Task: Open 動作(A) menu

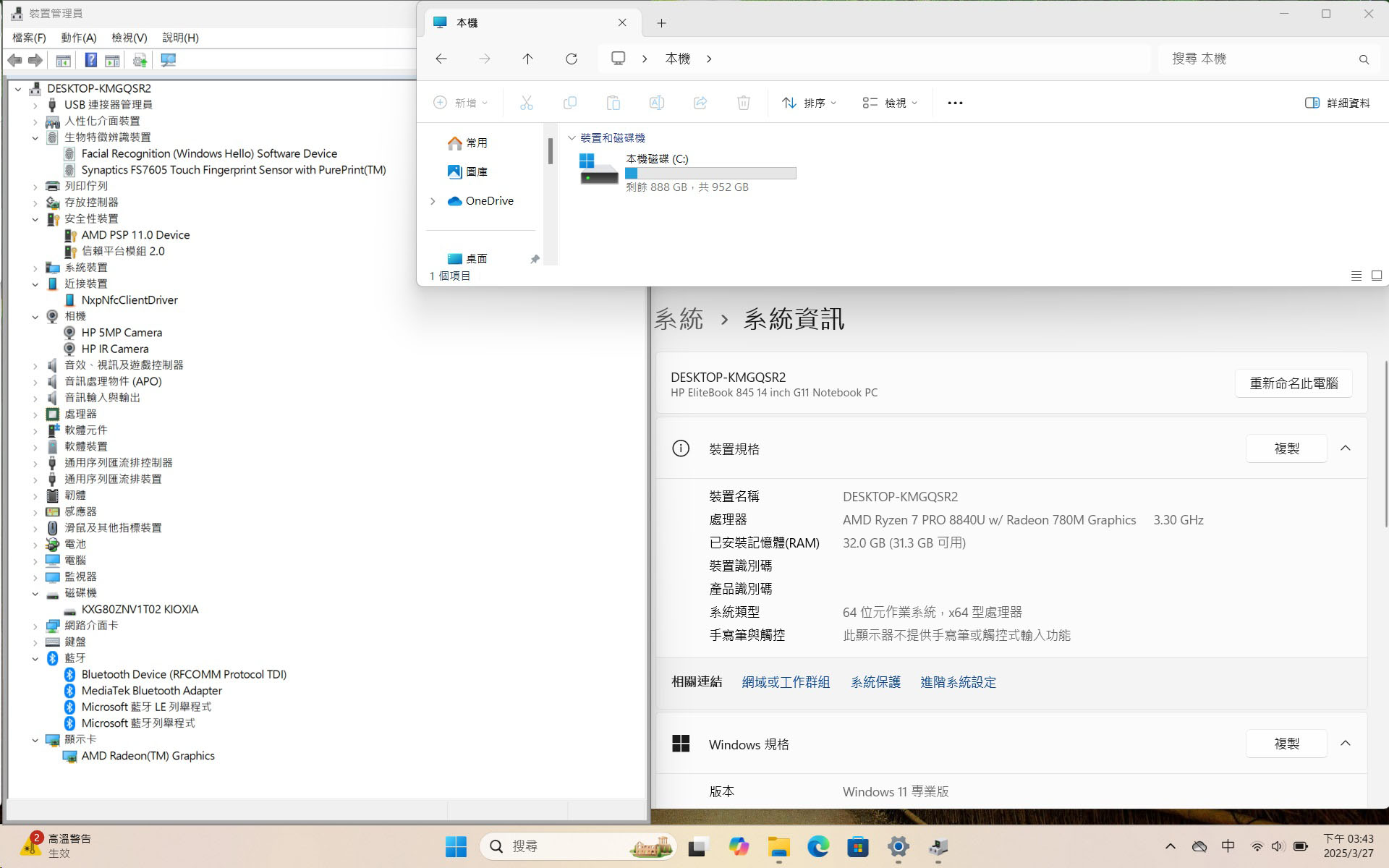Action: coord(79,38)
